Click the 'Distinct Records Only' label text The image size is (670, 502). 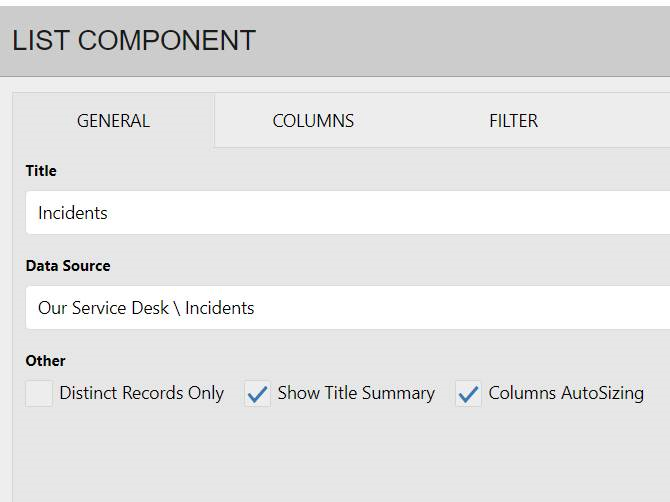pyautogui.click(x=141, y=393)
